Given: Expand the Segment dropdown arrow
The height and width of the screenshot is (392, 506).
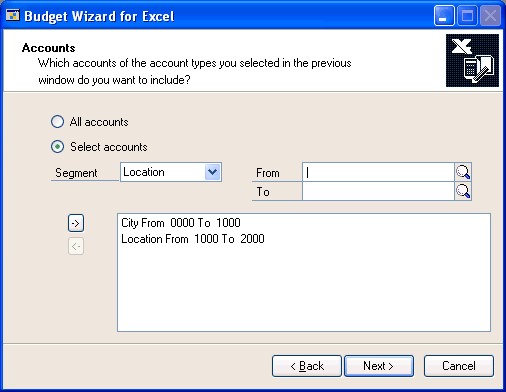Looking at the screenshot, I should pyautogui.click(x=213, y=172).
